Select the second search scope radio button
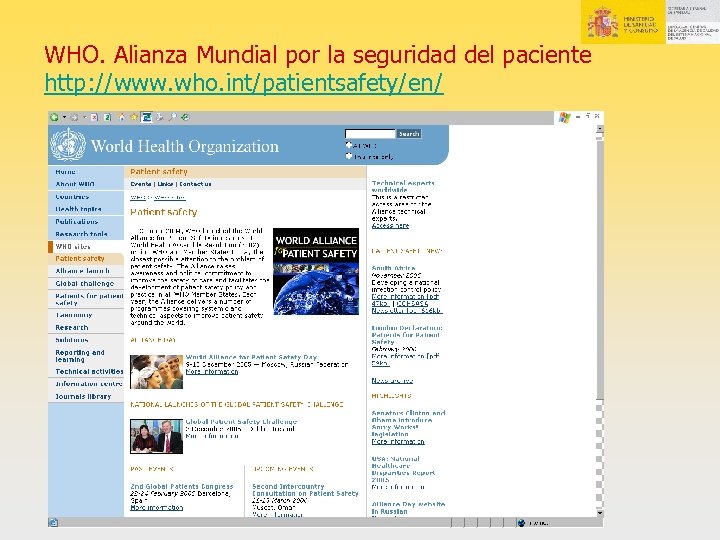720x540 pixels. coord(349,156)
